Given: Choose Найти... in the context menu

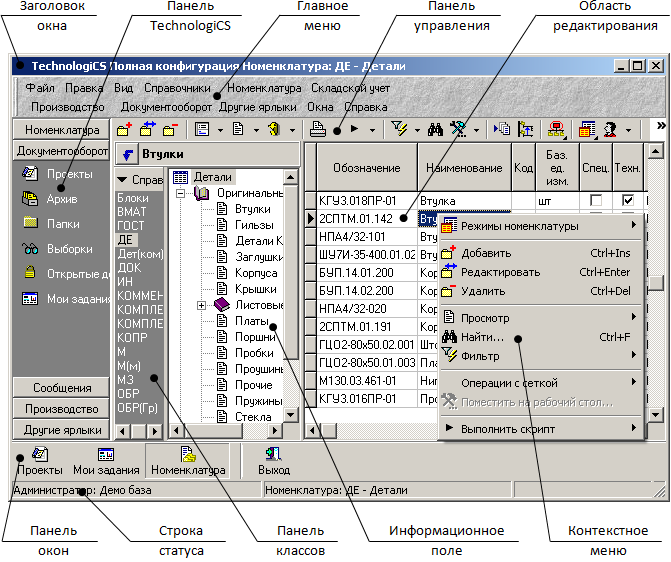Looking at the screenshot, I should pos(541,337).
